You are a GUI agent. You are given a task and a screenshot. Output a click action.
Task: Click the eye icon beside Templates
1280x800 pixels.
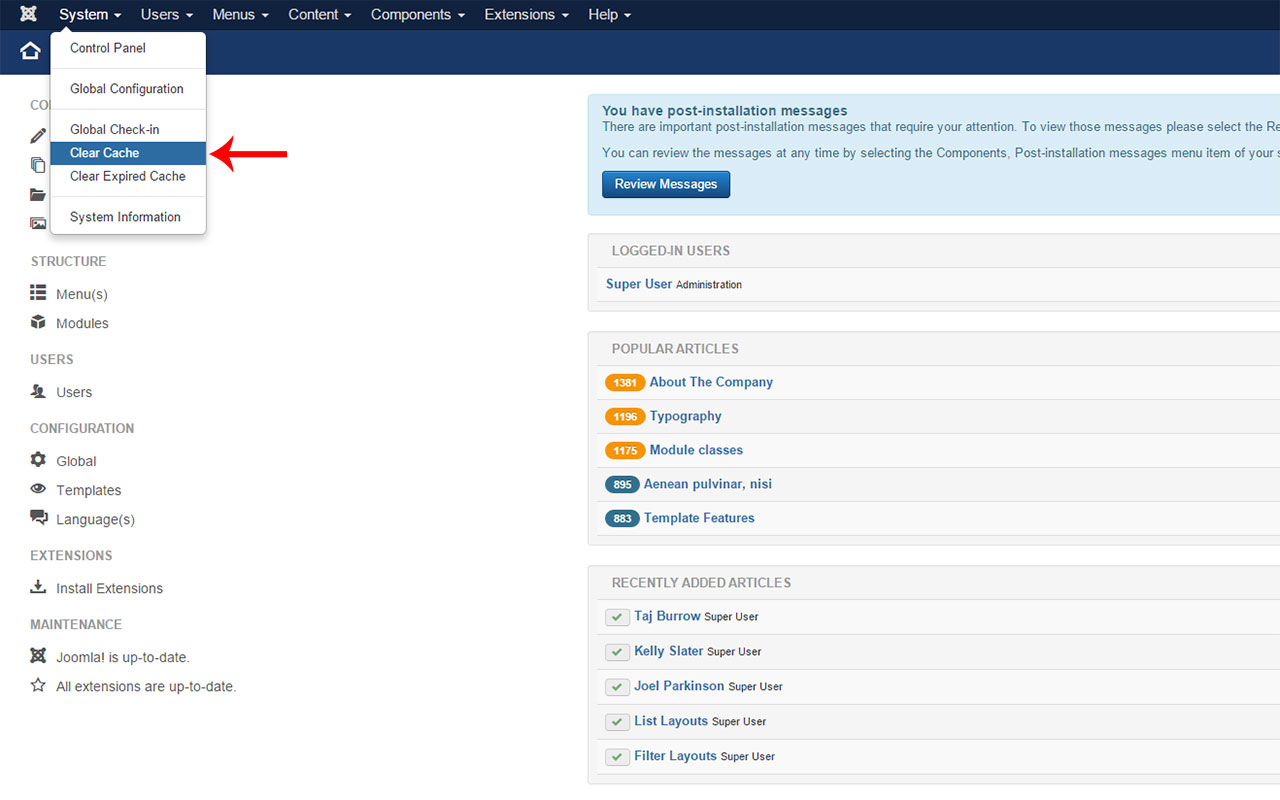click(38, 489)
